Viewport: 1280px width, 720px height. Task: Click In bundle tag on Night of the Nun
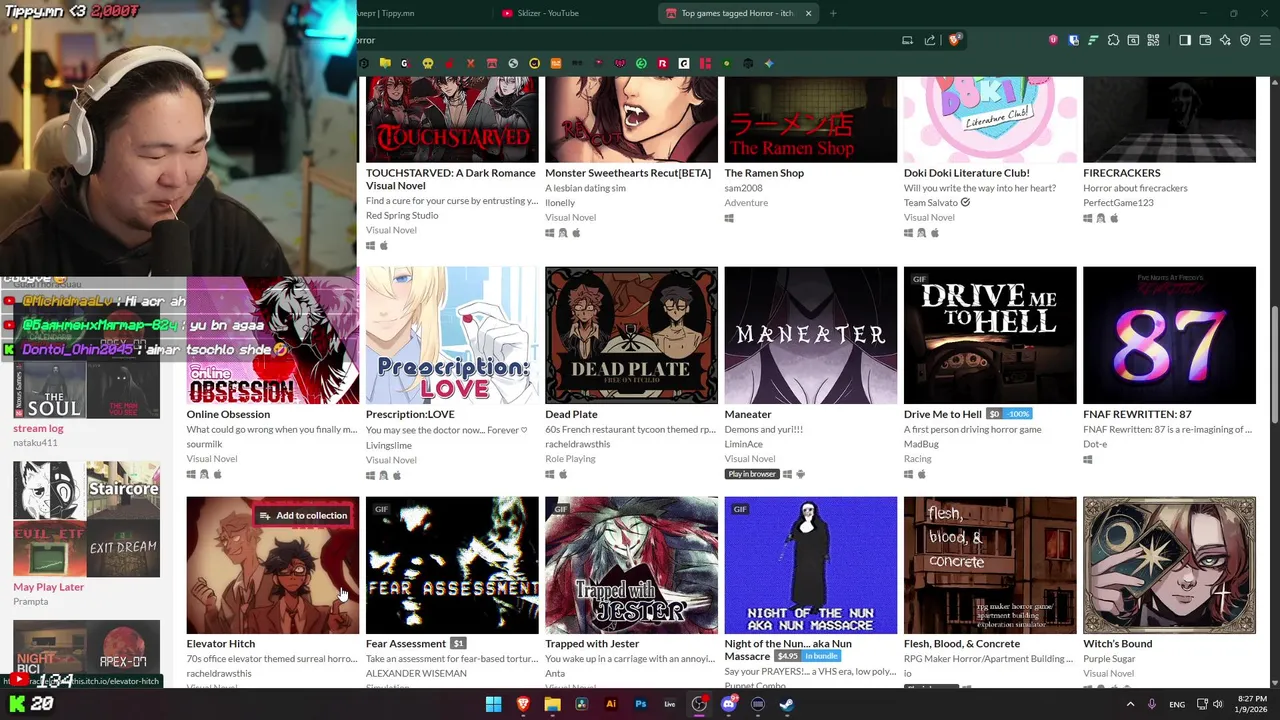pyautogui.click(x=821, y=656)
